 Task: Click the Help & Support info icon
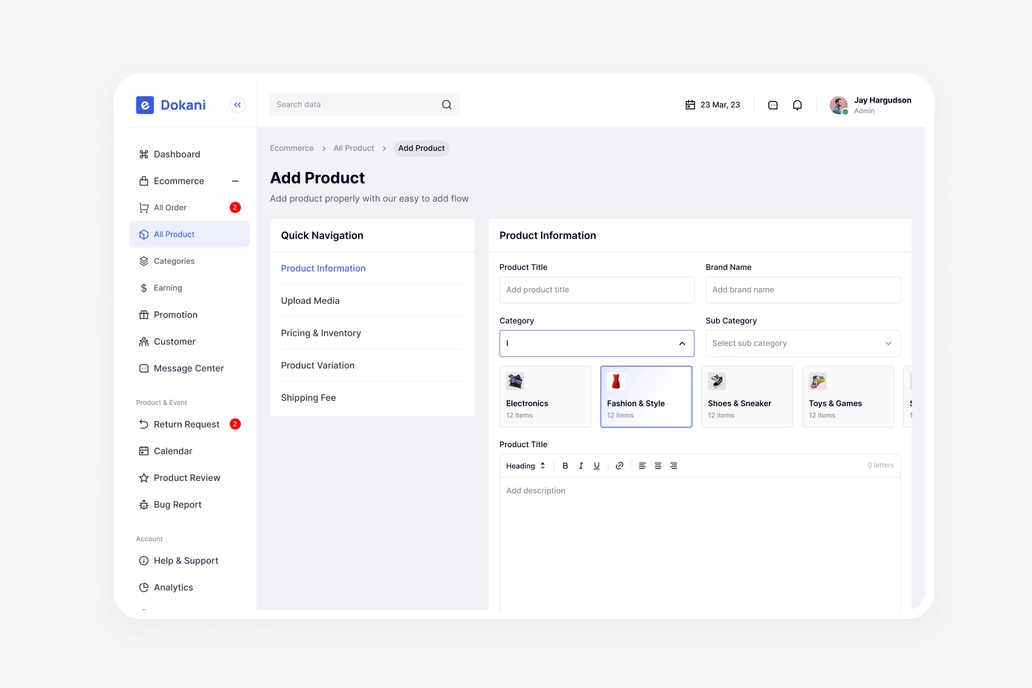pyautogui.click(x=143, y=561)
